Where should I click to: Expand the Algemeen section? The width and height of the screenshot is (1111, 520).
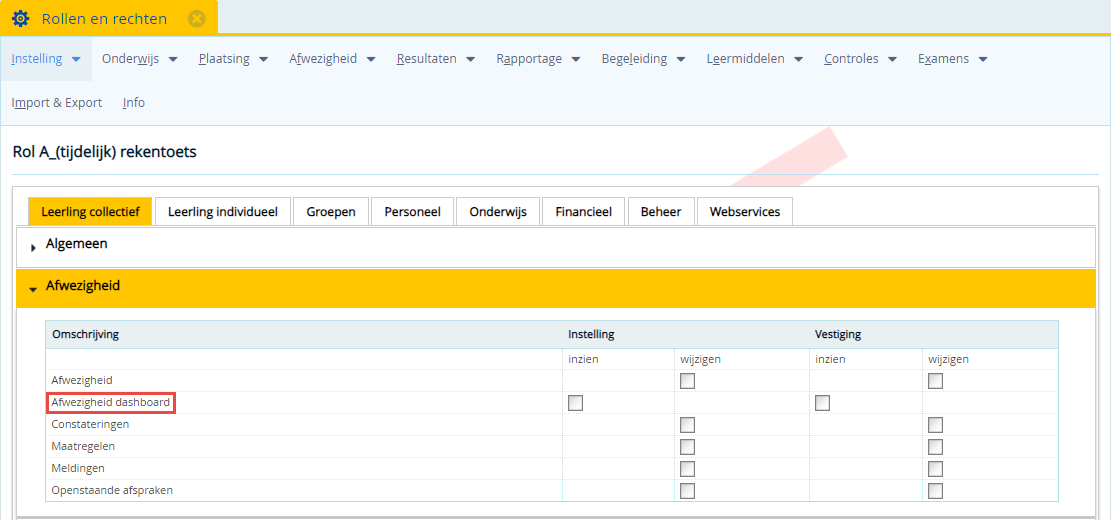(556, 246)
